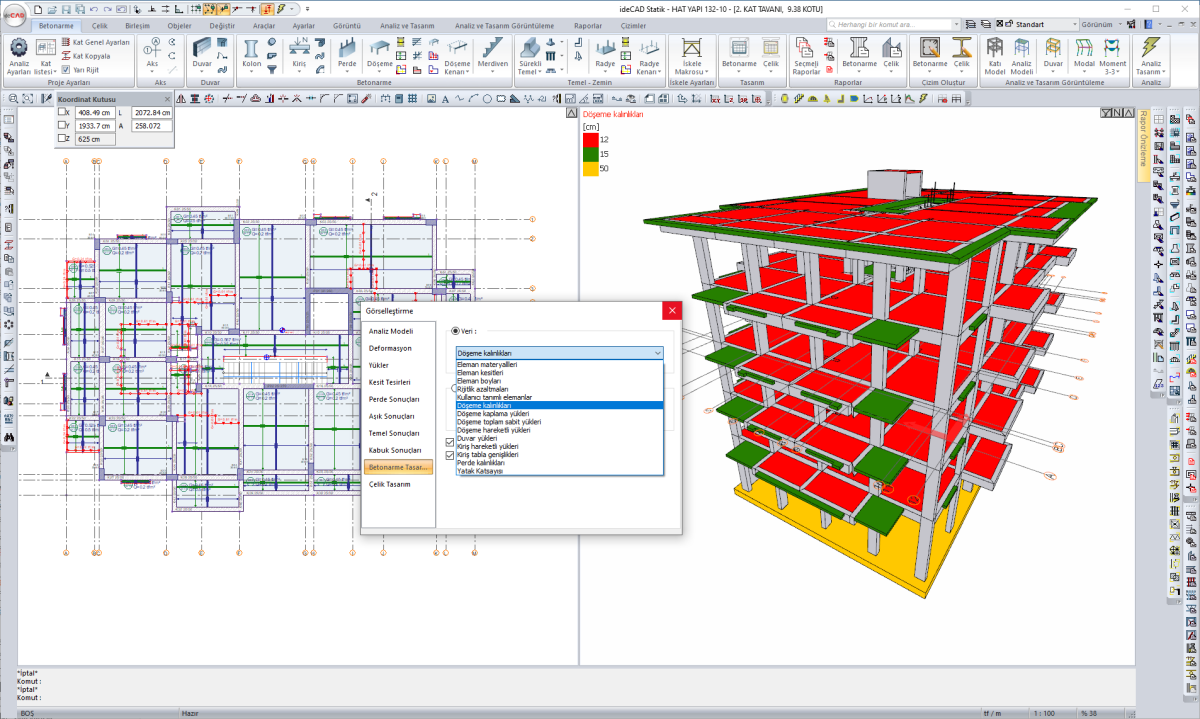
Task: Collapse the Döşeme kalınlıkları combo box
Action: point(656,353)
